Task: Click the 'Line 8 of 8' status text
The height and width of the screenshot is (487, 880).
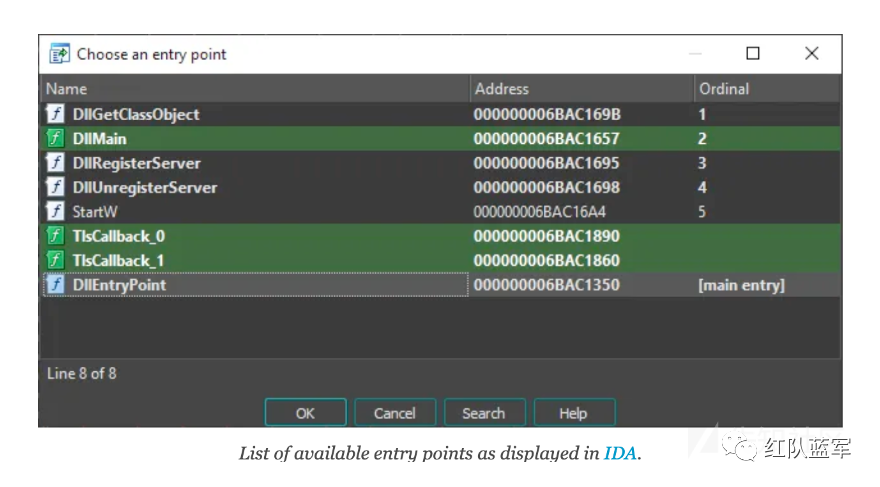Action: pos(82,374)
